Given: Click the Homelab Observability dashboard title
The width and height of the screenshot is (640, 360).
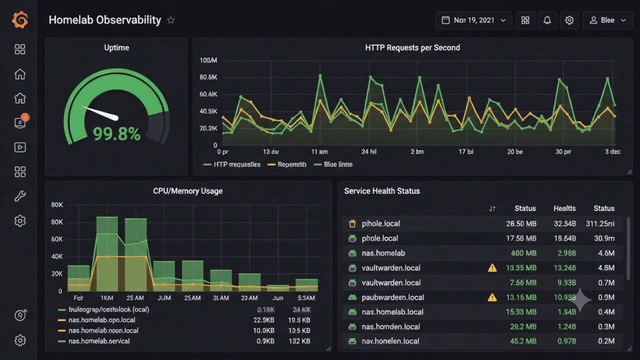Looking at the screenshot, I should coord(105,20).
